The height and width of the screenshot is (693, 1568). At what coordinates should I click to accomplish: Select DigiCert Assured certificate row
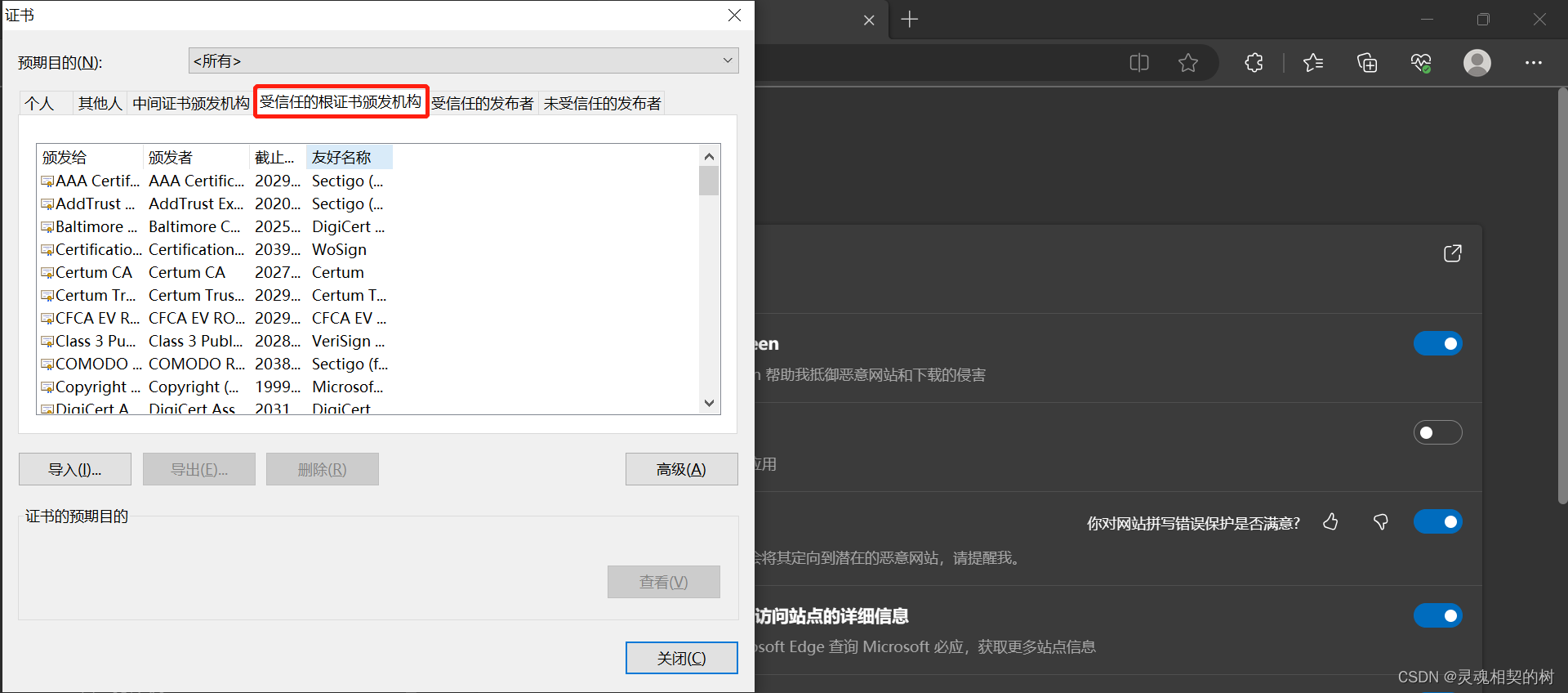coord(216,408)
